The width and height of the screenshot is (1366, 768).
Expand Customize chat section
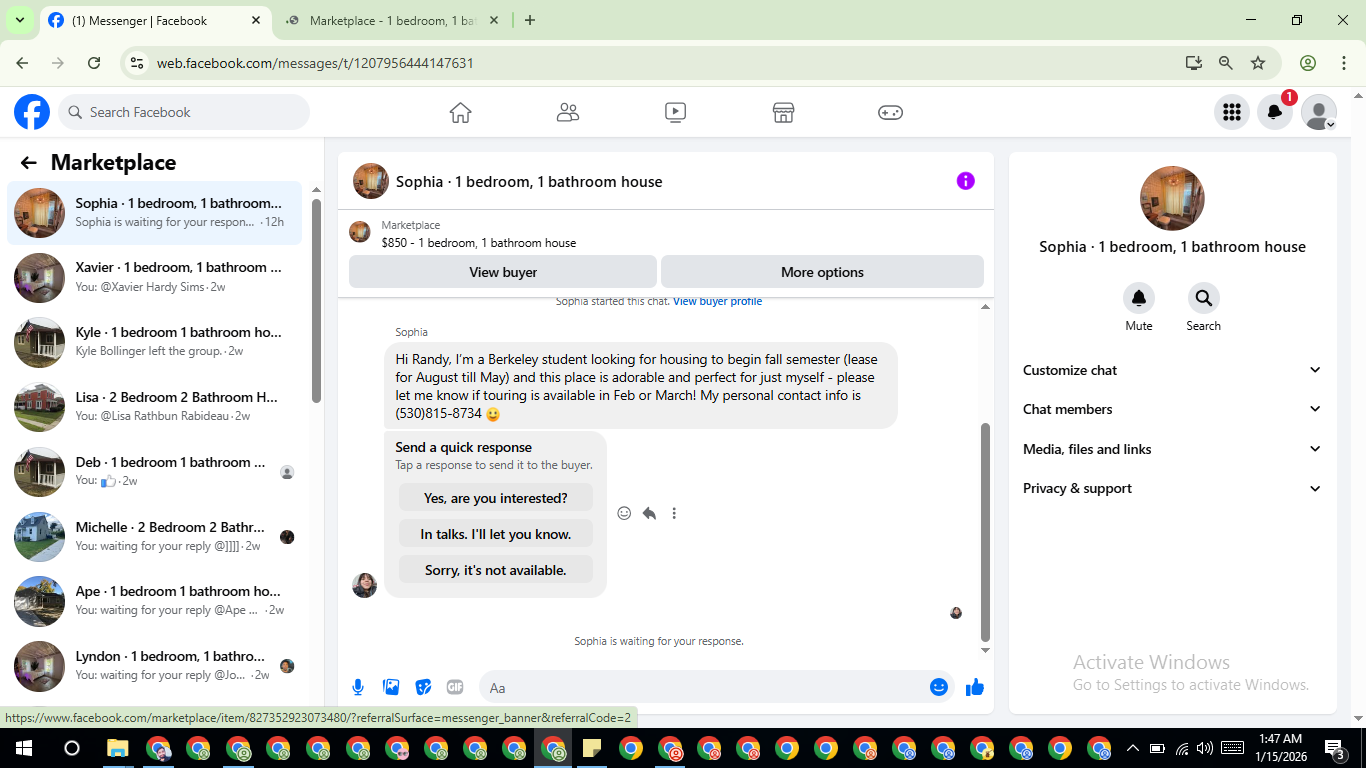point(1172,370)
